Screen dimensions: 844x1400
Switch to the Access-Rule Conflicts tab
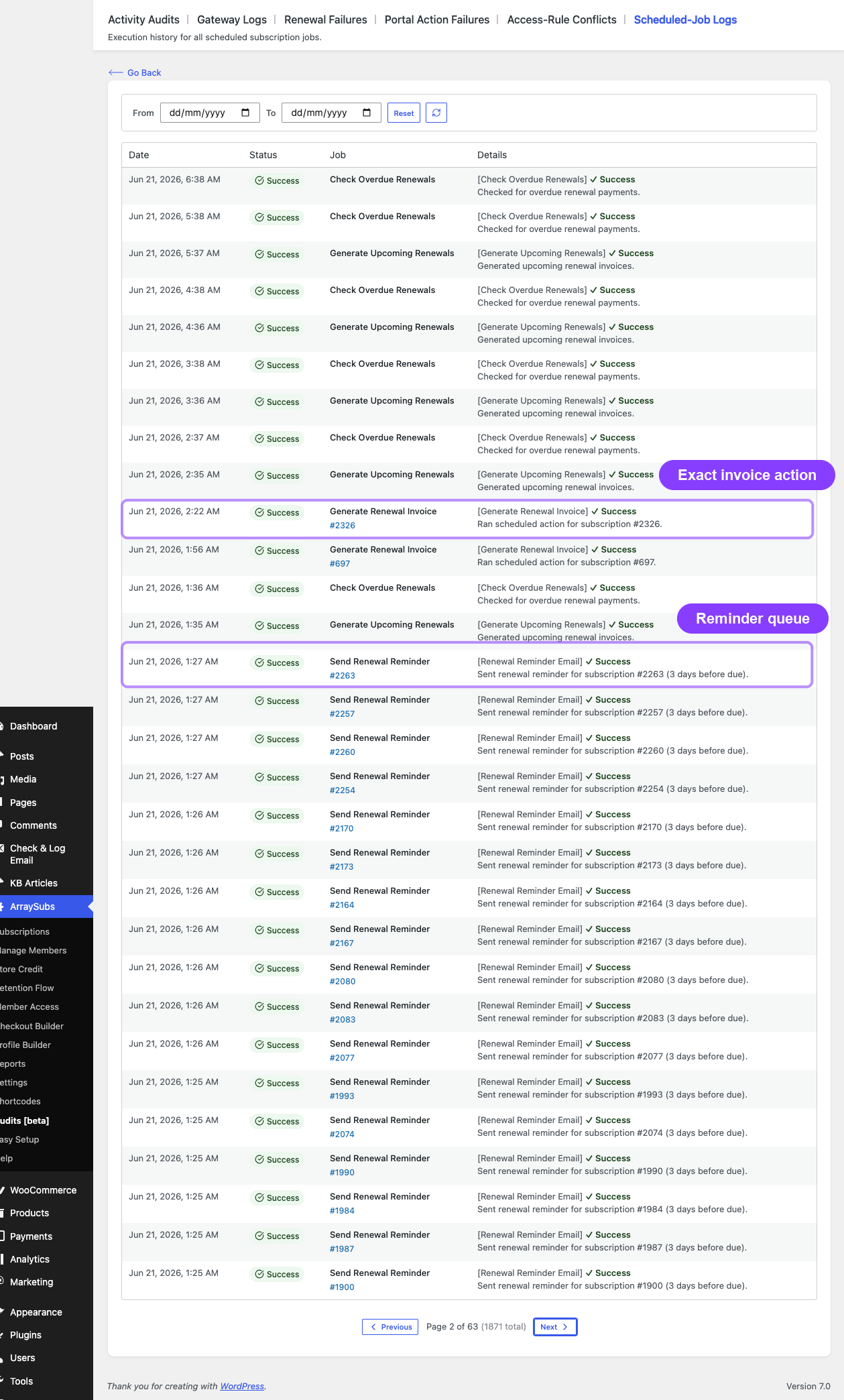562,19
